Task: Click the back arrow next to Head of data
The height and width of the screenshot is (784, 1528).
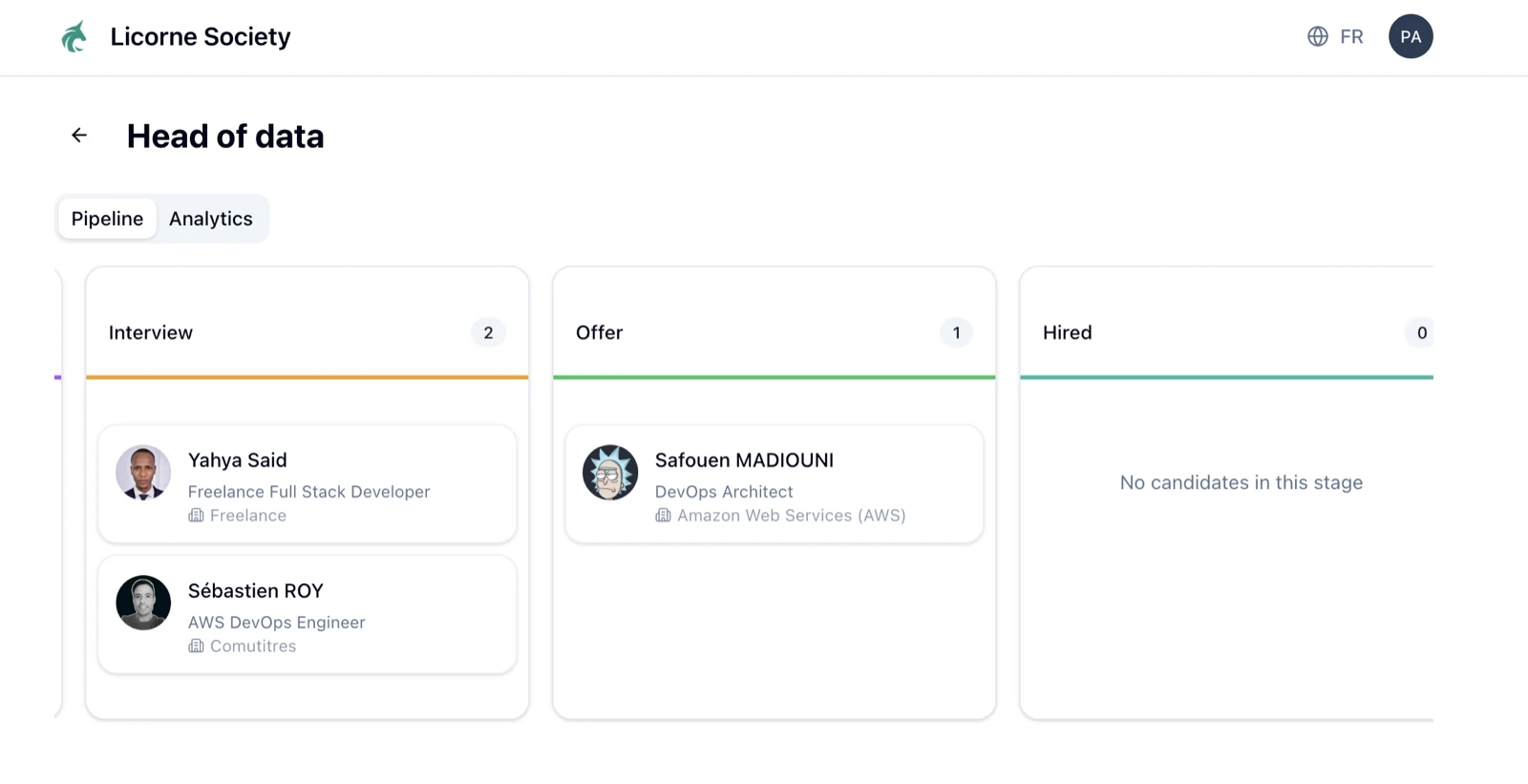Action: click(77, 135)
